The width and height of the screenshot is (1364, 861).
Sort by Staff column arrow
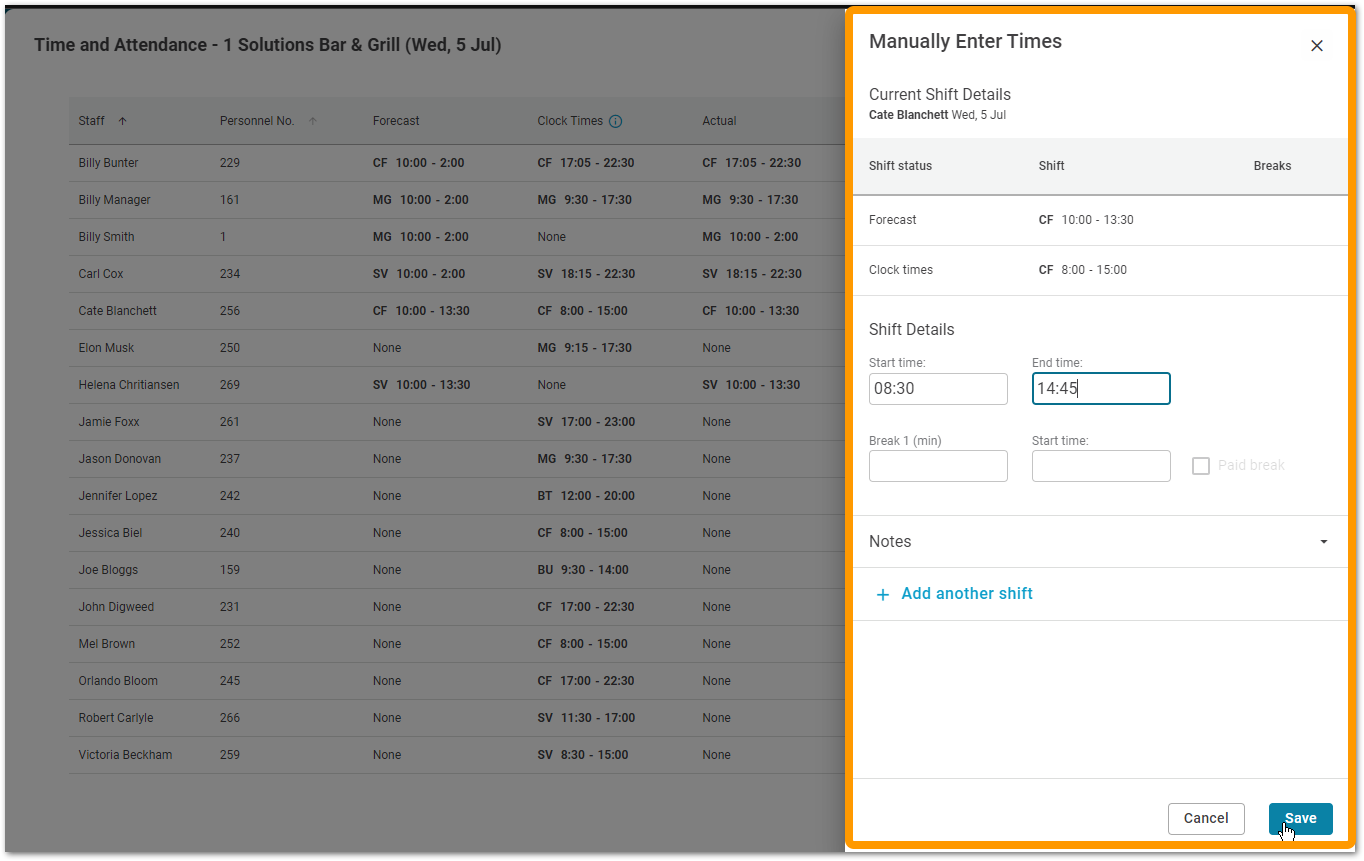[x=123, y=121]
